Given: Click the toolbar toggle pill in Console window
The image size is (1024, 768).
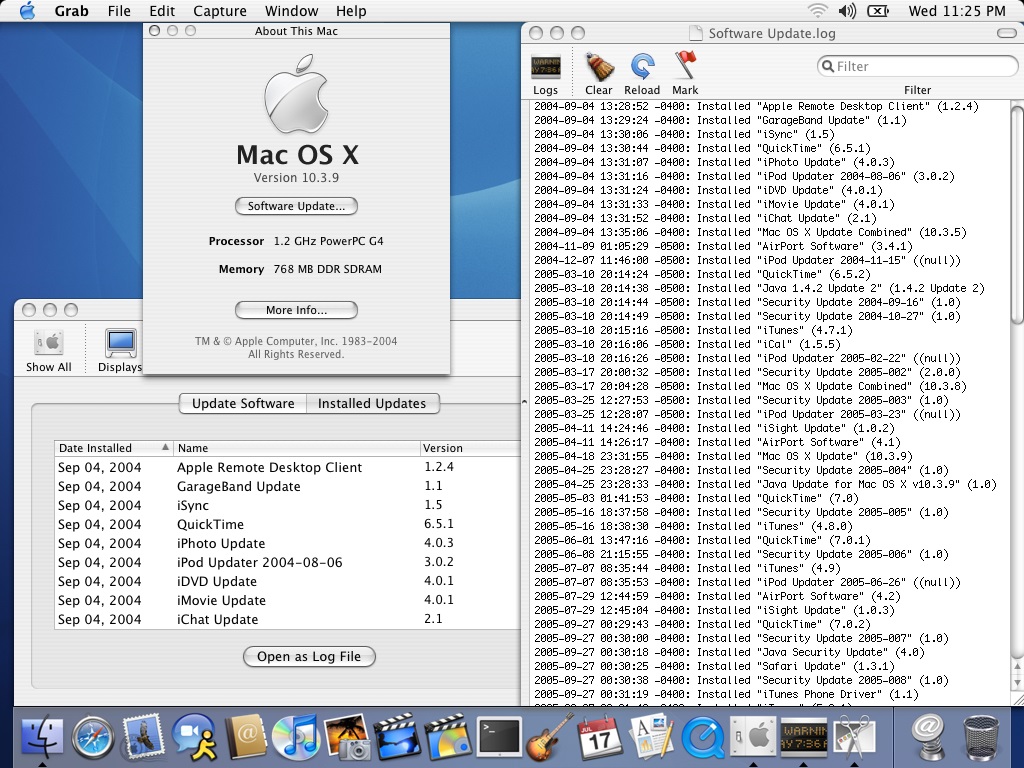Looking at the screenshot, I should [1006, 33].
